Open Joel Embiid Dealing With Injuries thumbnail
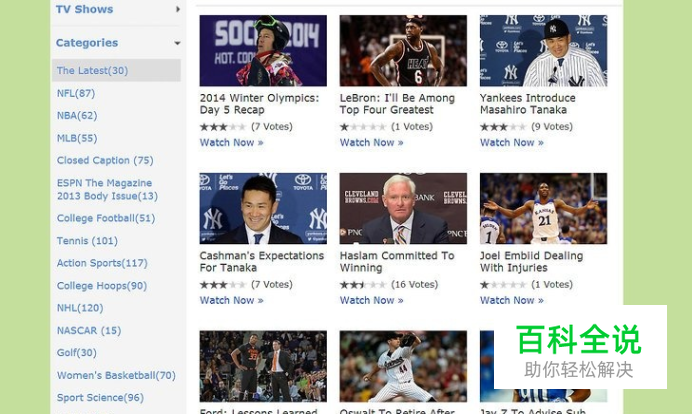692x414 pixels. coord(543,208)
